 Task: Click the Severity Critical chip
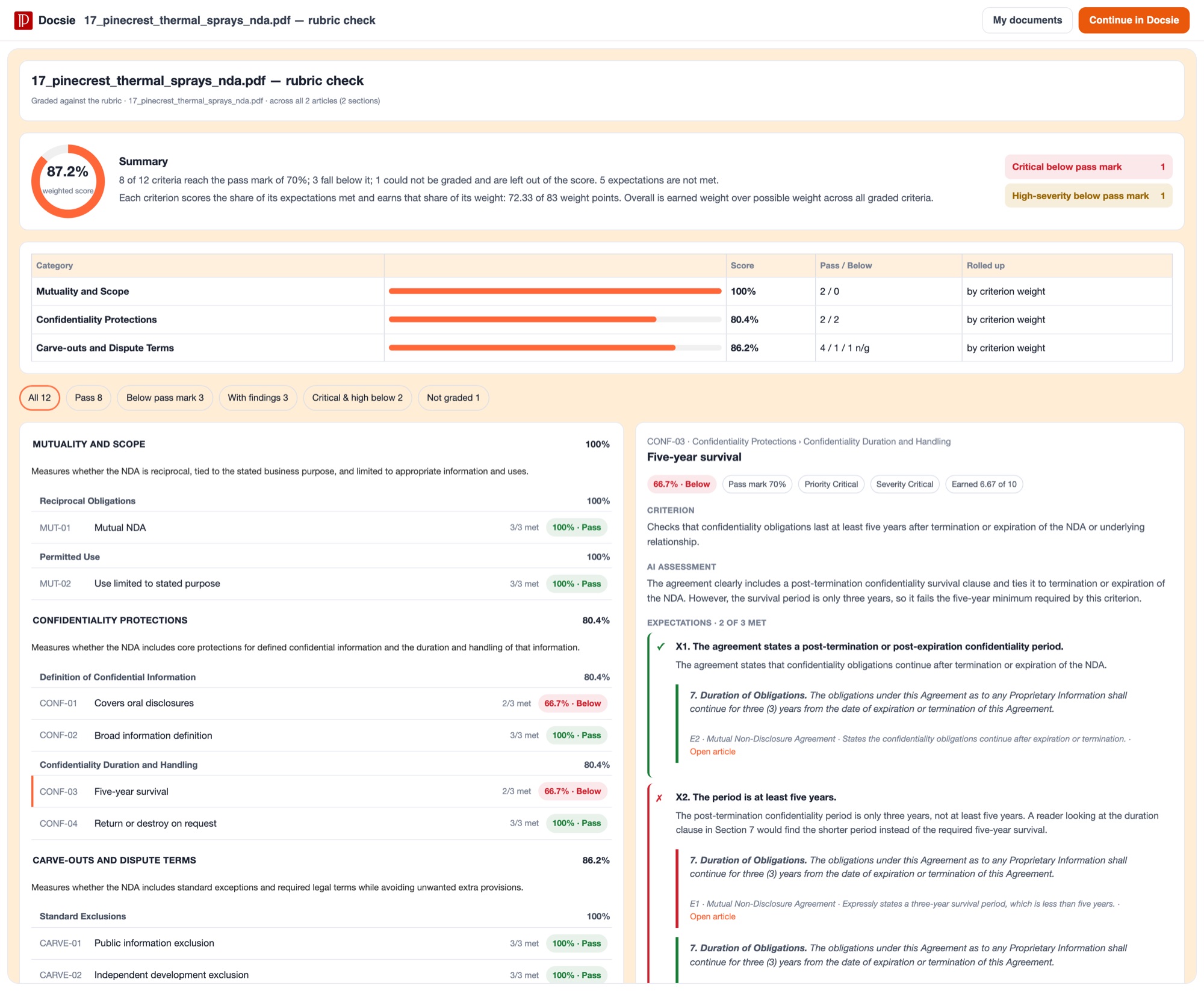[x=904, y=484]
